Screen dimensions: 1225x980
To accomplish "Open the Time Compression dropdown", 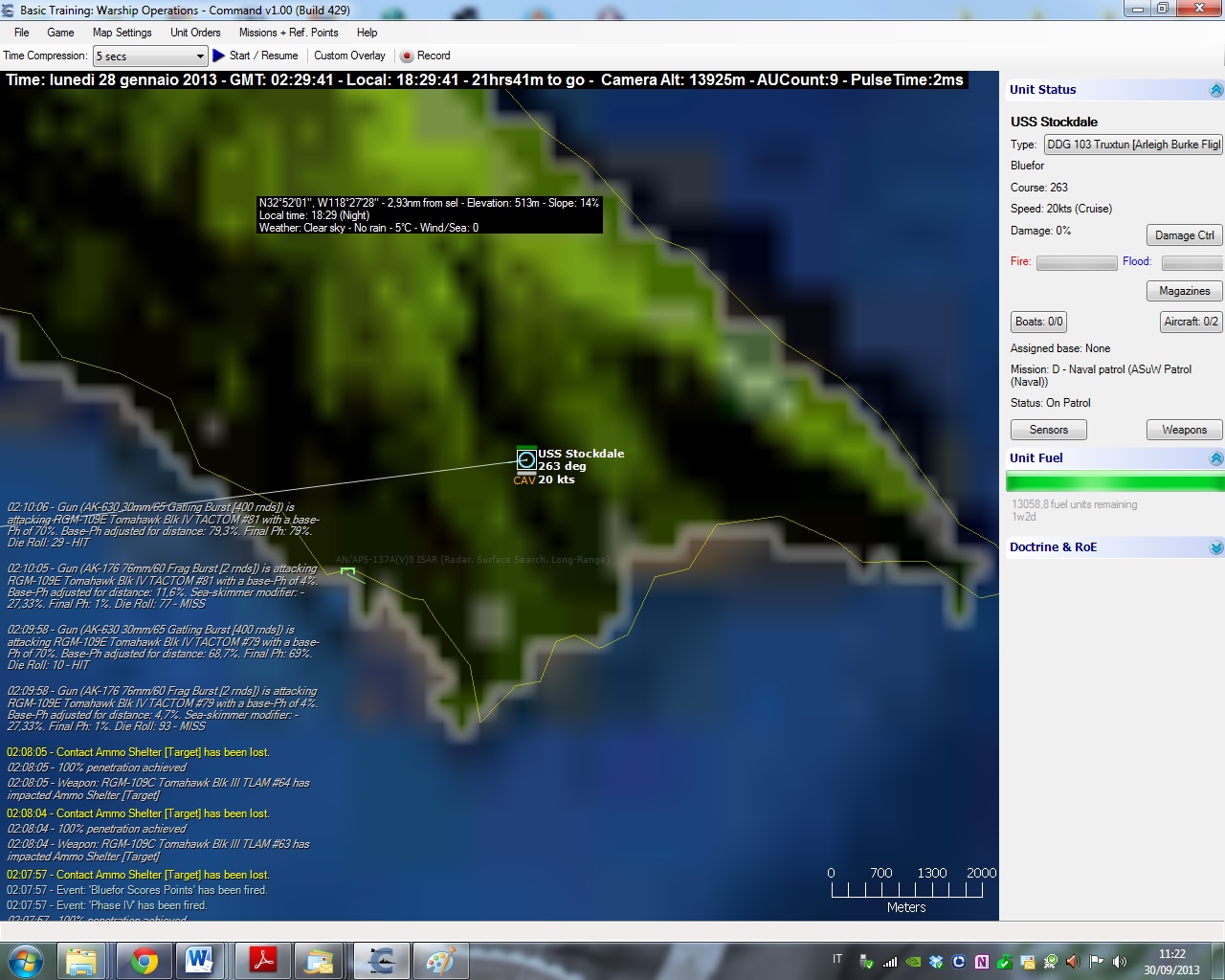I will point(199,56).
